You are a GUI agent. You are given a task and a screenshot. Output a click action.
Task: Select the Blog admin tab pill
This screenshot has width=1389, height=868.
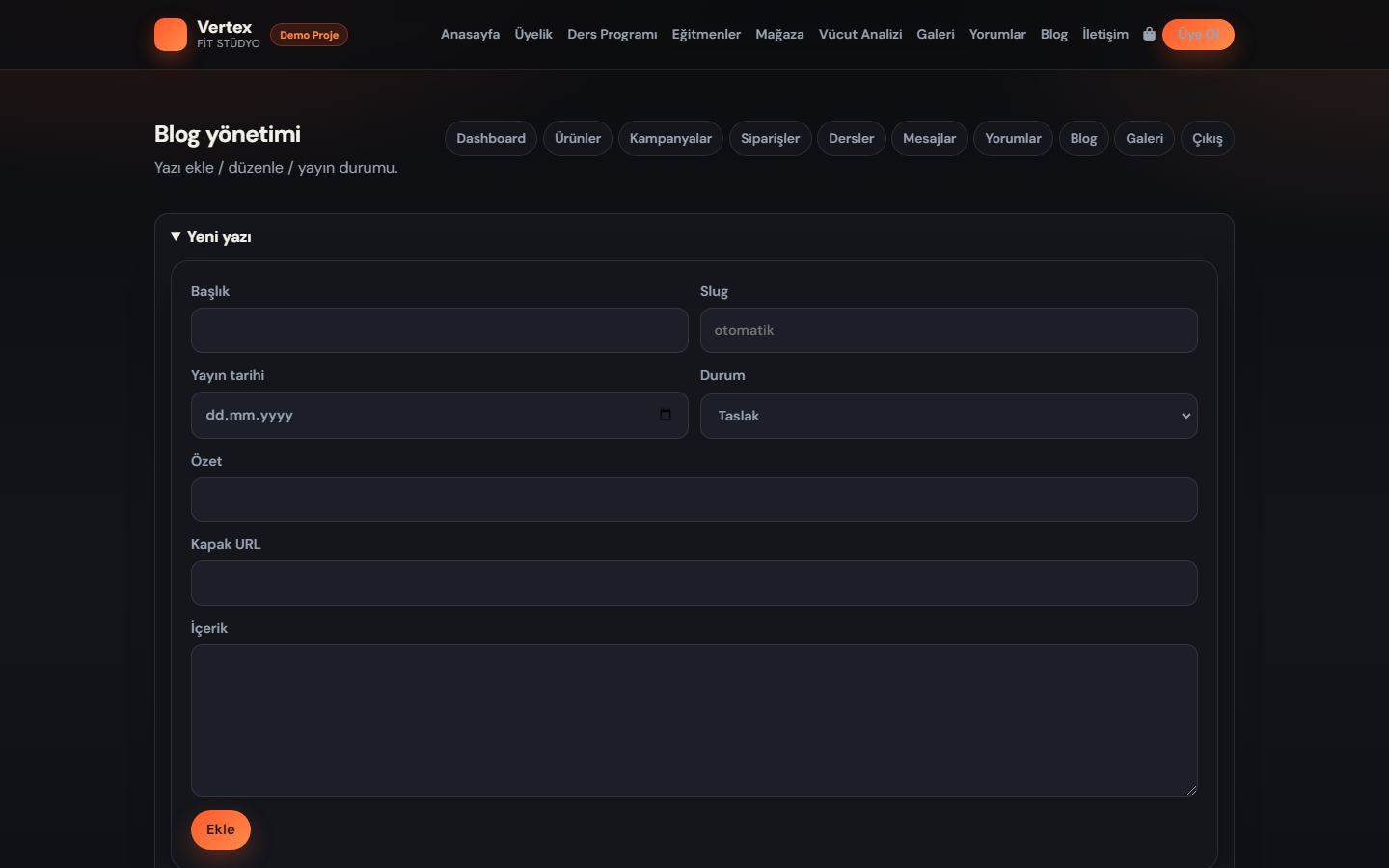click(1083, 139)
